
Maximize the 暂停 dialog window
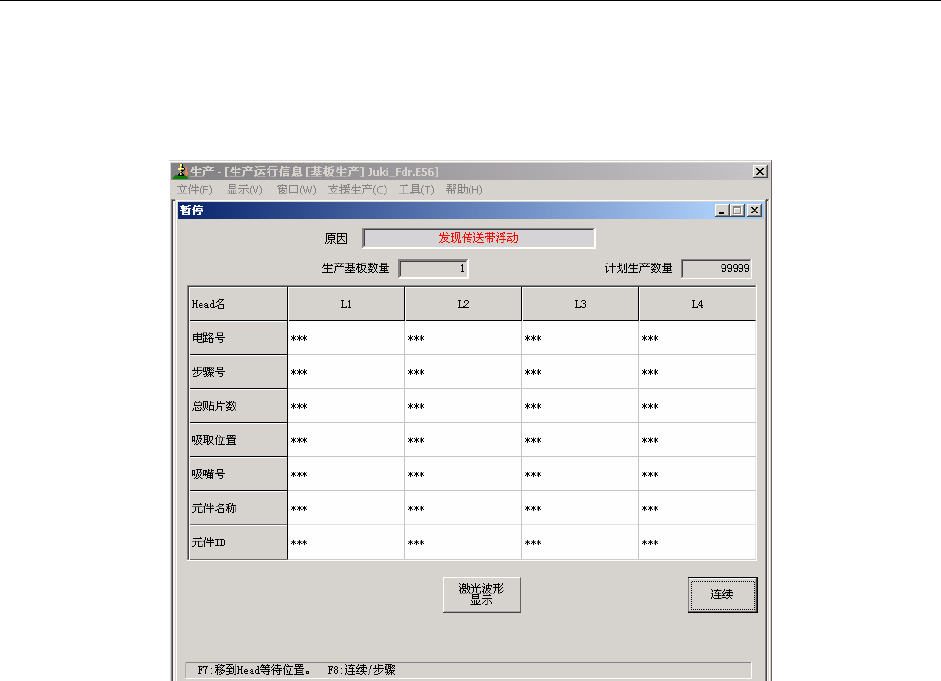point(738,211)
